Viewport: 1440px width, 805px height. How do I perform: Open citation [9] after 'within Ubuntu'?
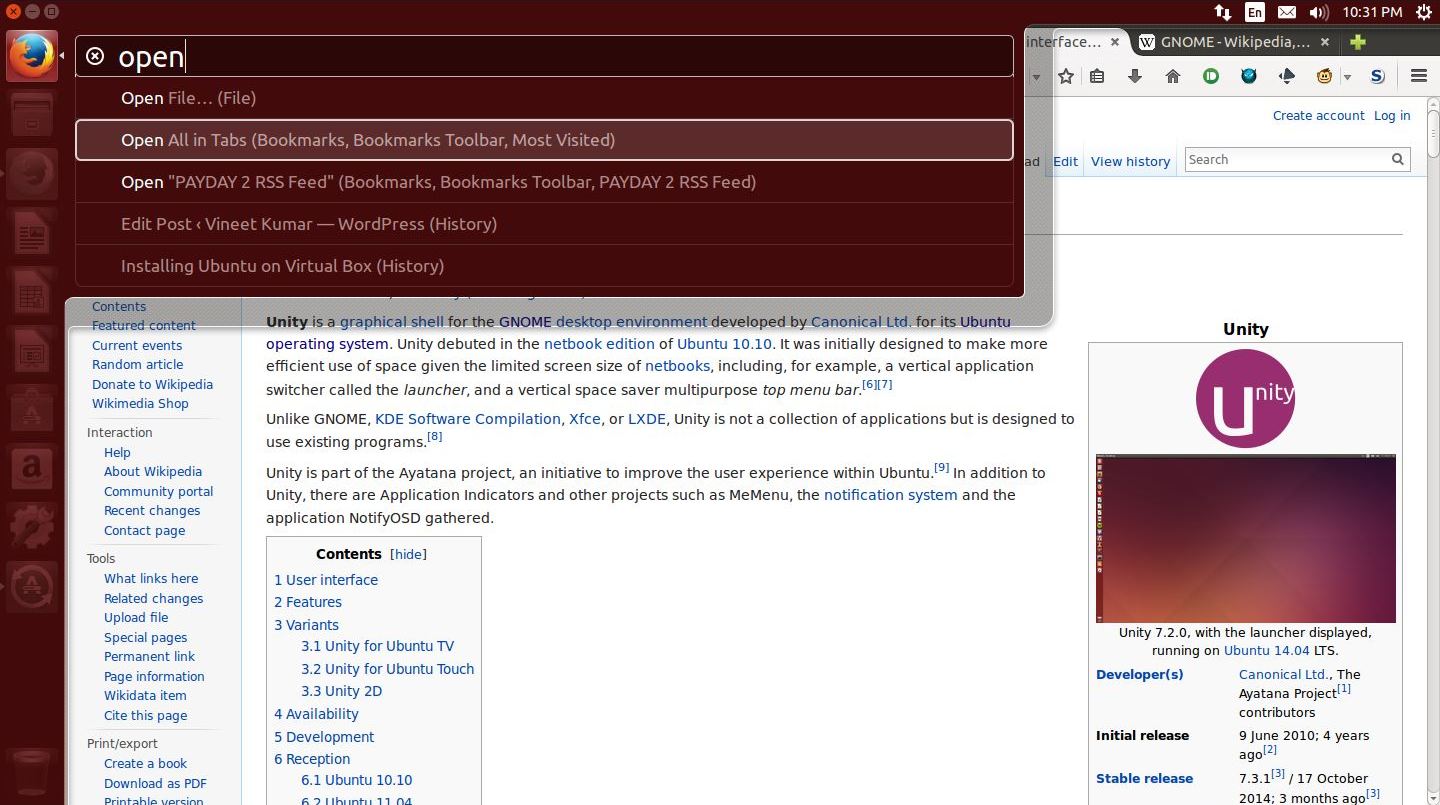pyautogui.click(x=941, y=467)
